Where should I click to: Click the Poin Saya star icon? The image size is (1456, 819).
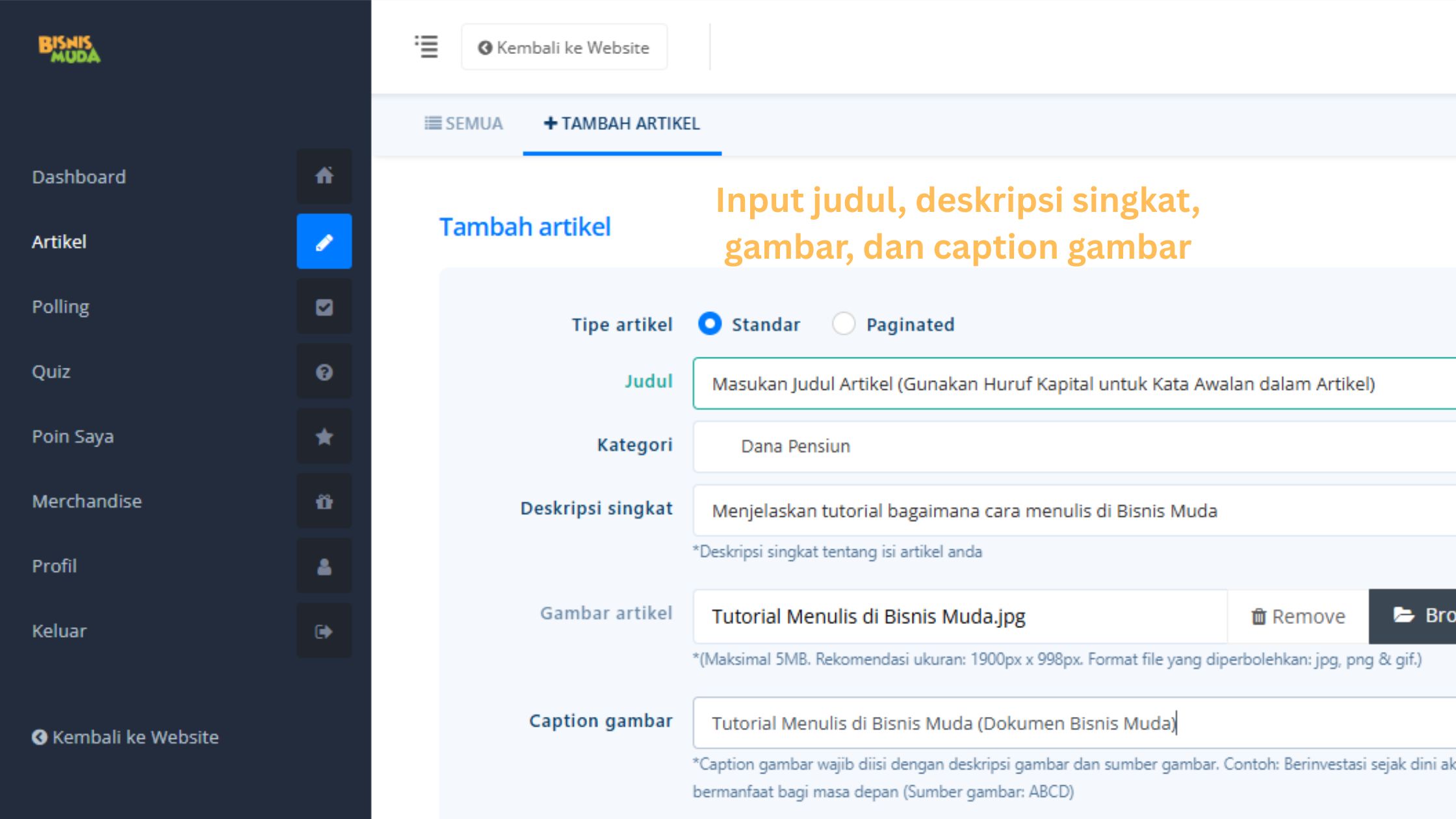pos(324,436)
